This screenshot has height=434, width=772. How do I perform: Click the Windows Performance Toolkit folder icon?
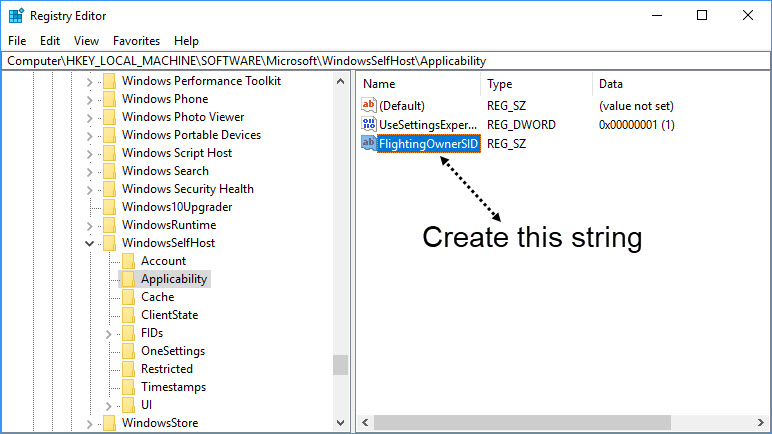coord(110,81)
